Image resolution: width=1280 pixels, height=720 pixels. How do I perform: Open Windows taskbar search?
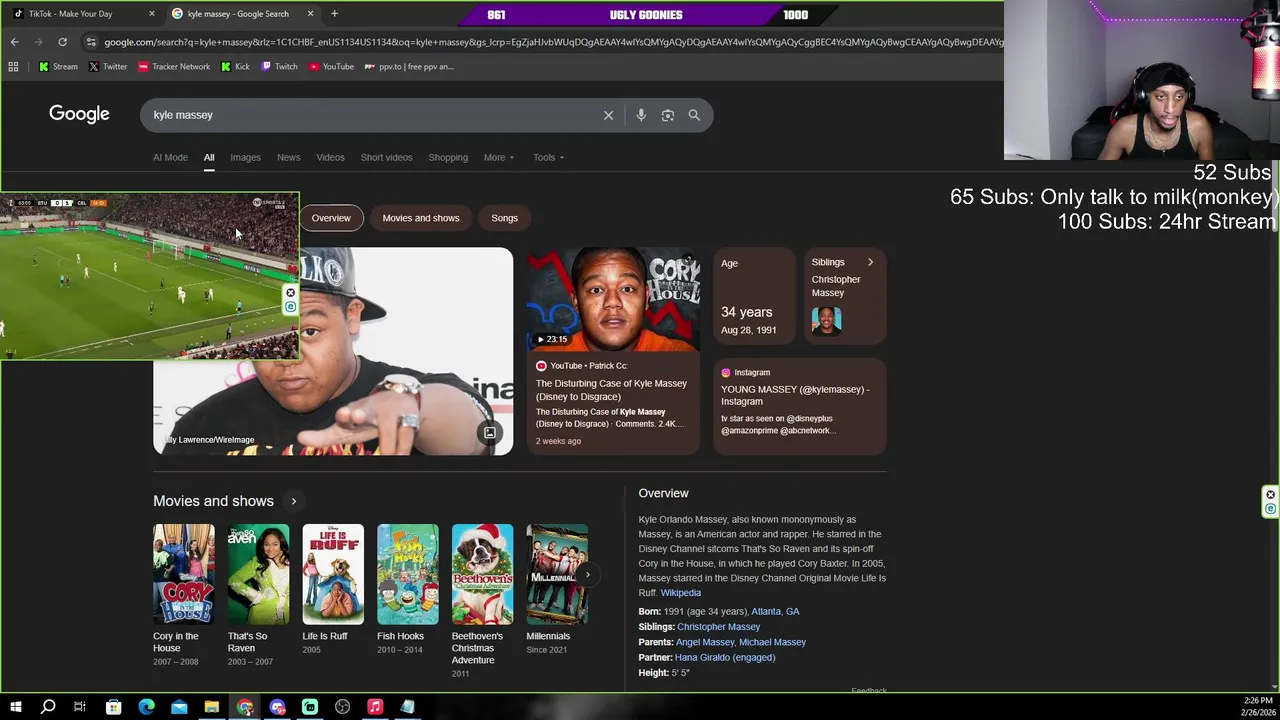(48, 707)
